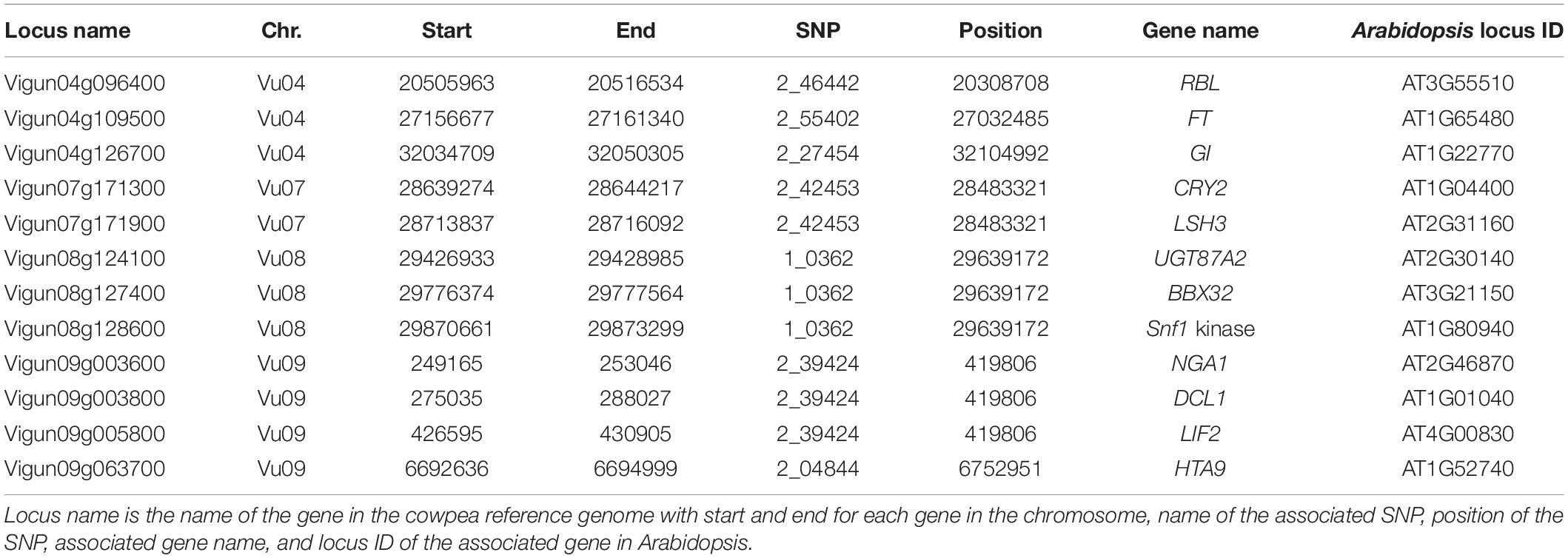
Task: Click the DCL1 gene name
Action: coord(1200,398)
